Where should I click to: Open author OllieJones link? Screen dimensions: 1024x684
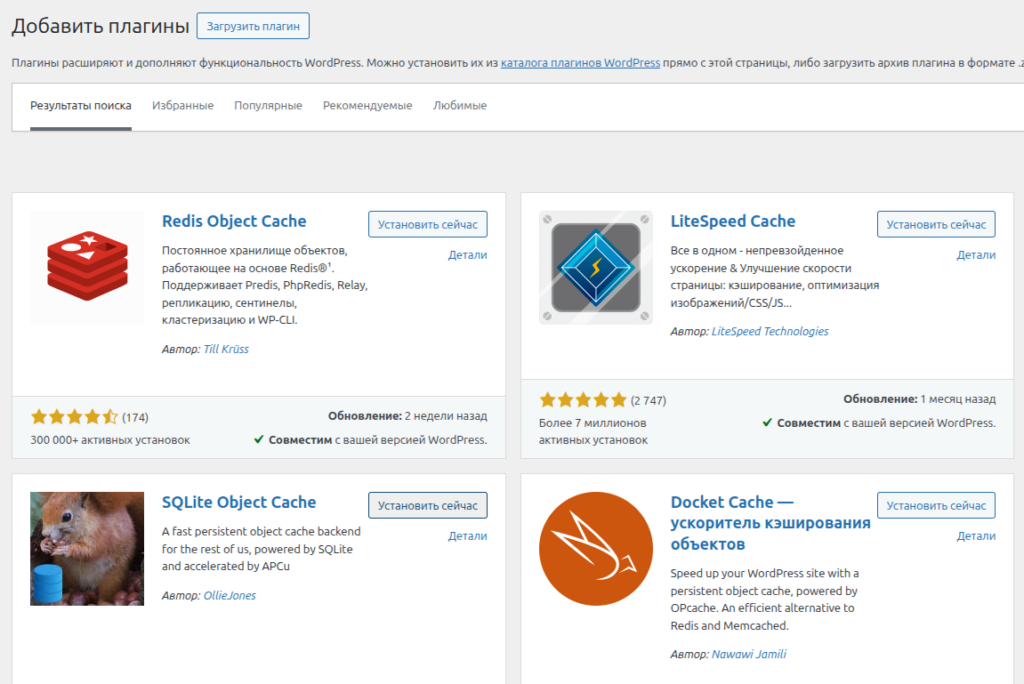click(230, 595)
